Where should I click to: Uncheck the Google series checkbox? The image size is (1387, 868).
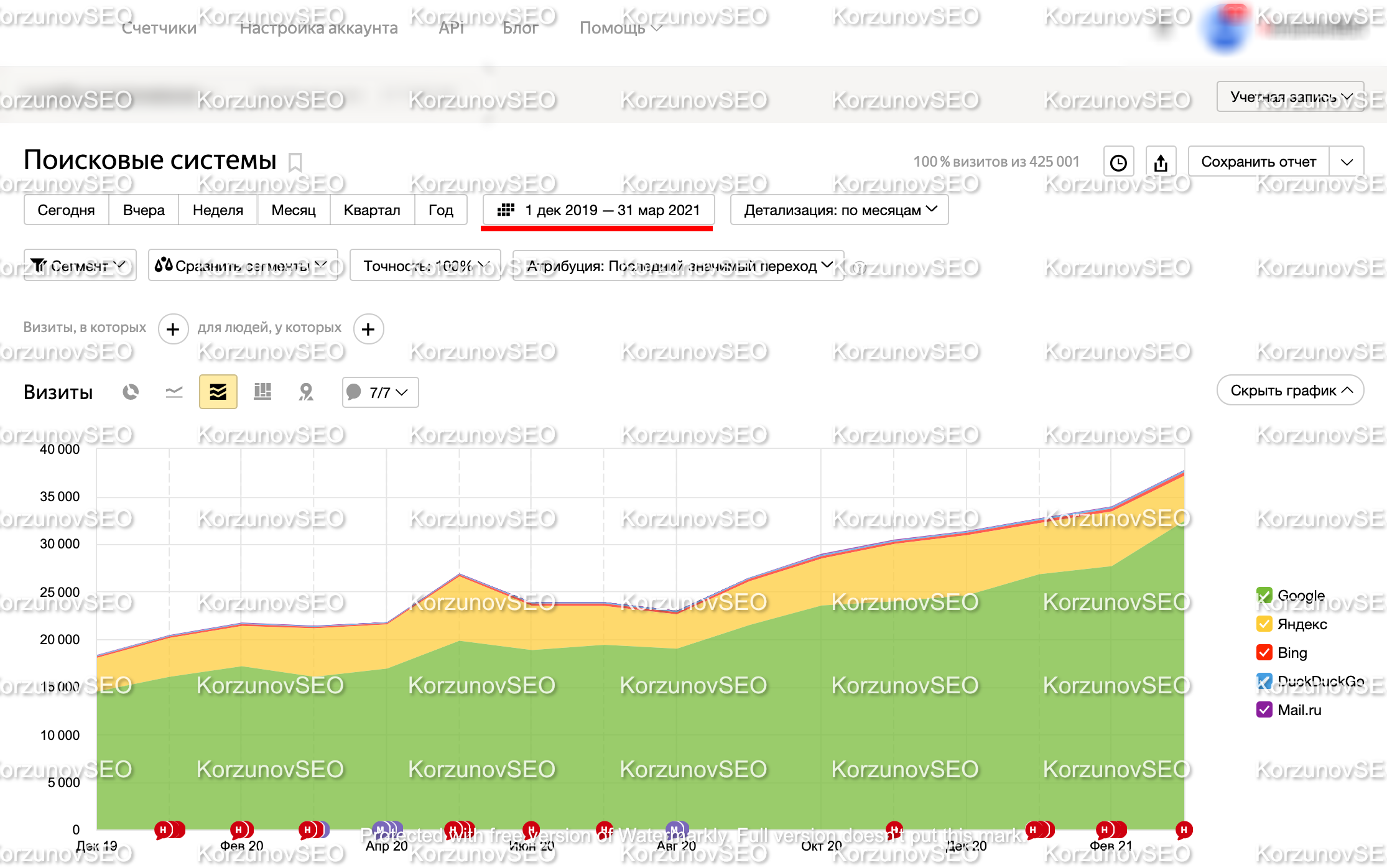click(x=1264, y=596)
